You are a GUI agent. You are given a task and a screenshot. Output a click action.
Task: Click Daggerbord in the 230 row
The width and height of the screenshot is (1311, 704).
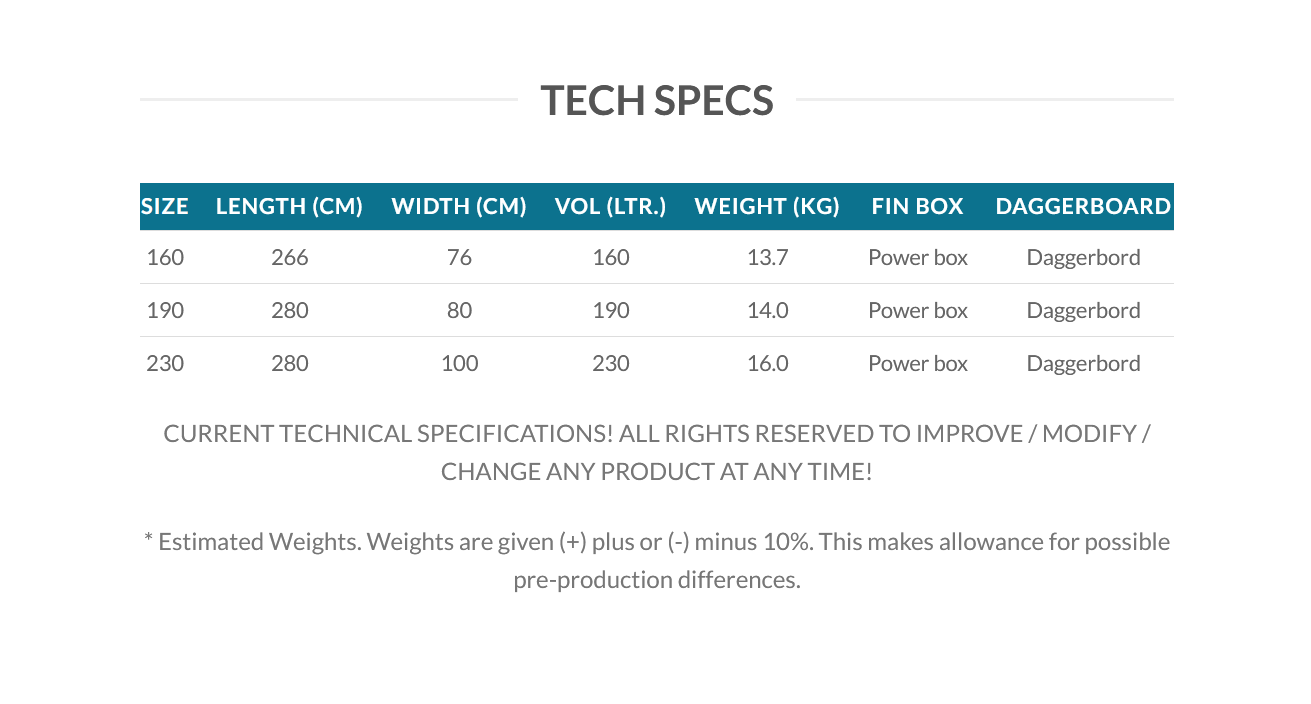pyautogui.click(x=1084, y=363)
